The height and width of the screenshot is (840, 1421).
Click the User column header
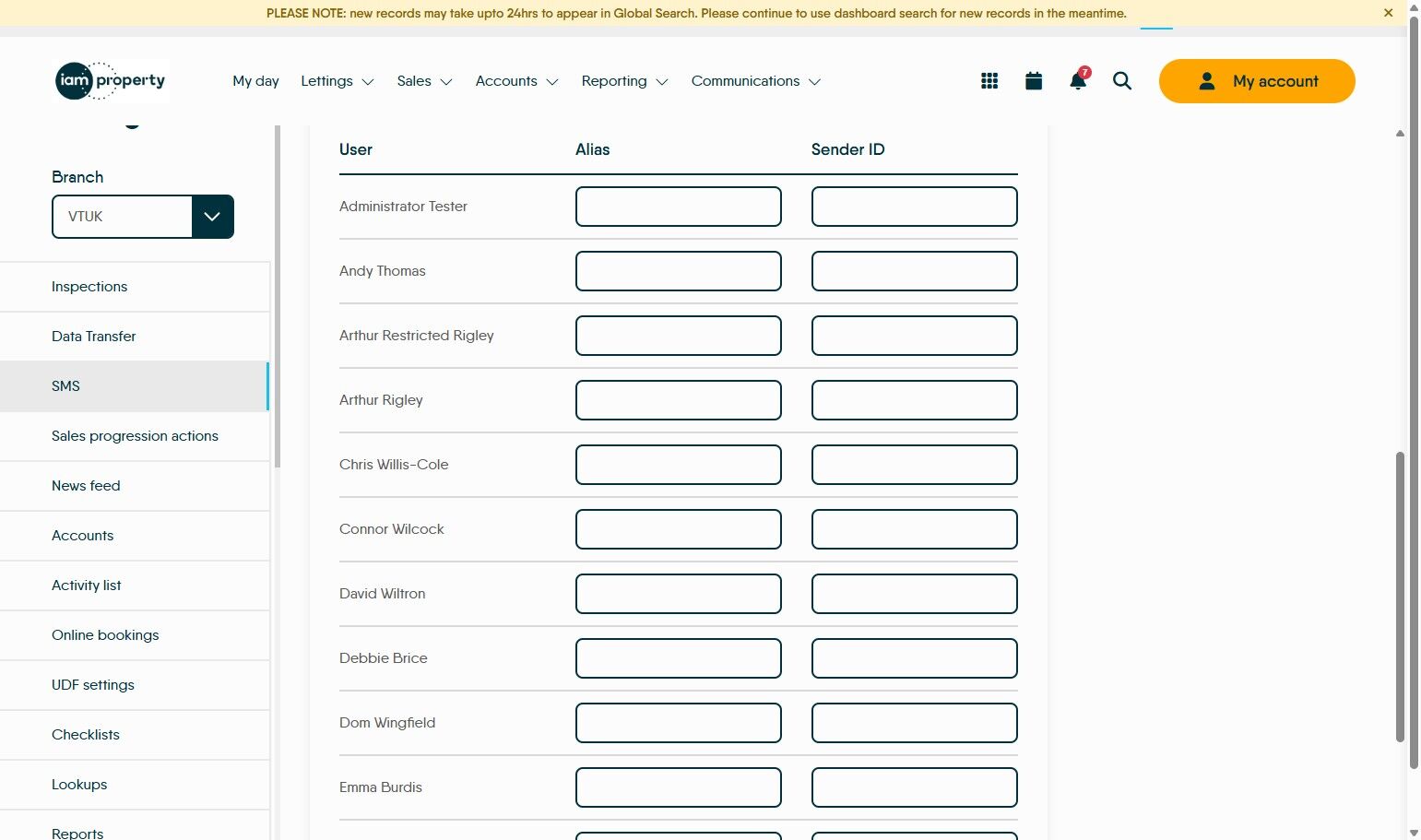tap(356, 149)
